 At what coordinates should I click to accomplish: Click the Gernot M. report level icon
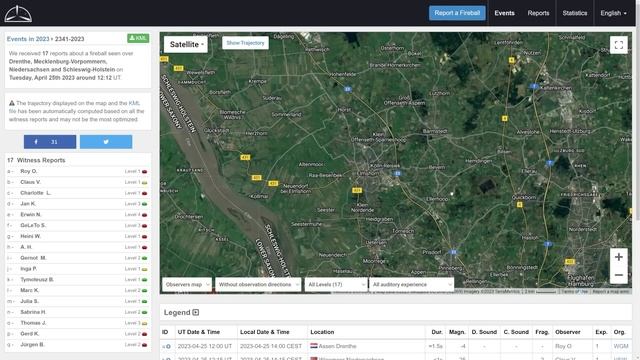pos(144,258)
